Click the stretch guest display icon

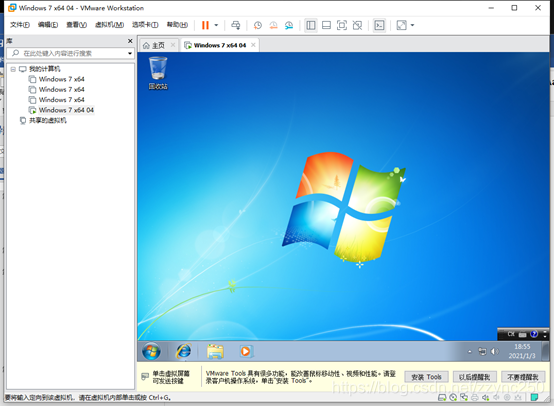coord(401,25)
